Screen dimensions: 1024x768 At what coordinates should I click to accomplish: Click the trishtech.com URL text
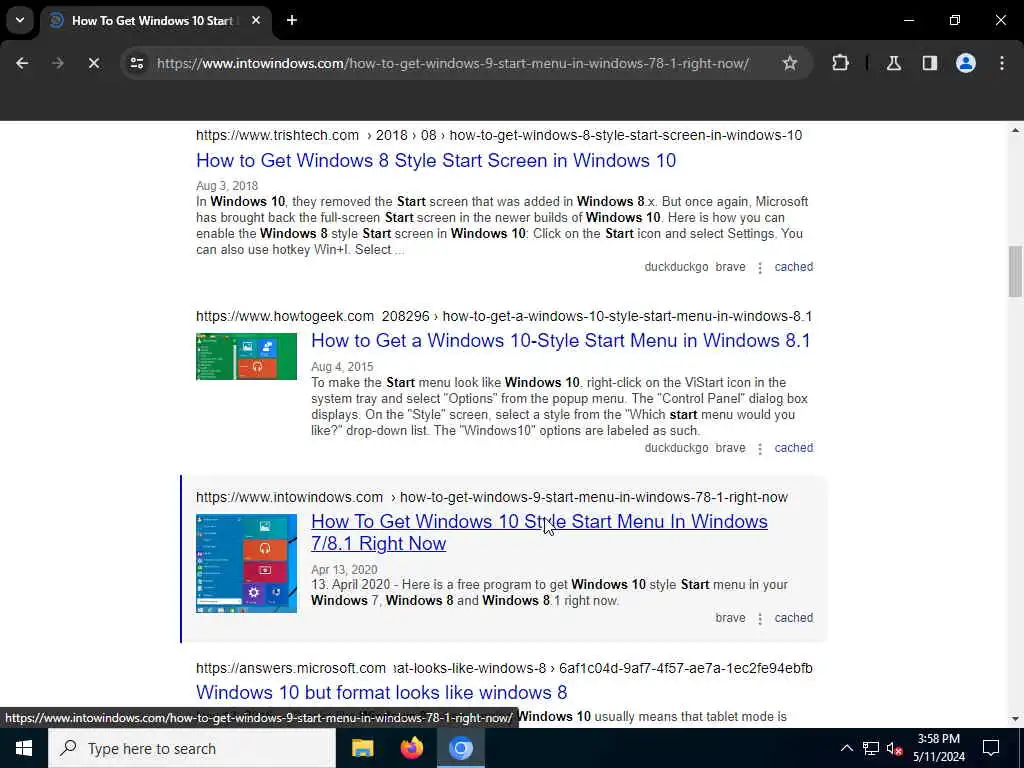coord(499,135)
